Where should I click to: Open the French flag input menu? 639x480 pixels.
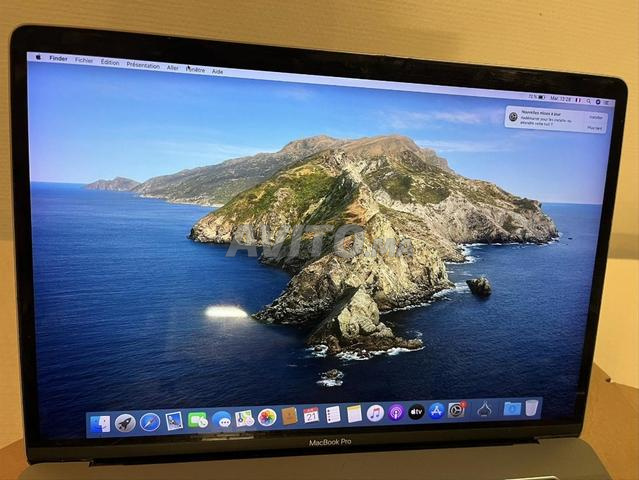tap(578, 100)
